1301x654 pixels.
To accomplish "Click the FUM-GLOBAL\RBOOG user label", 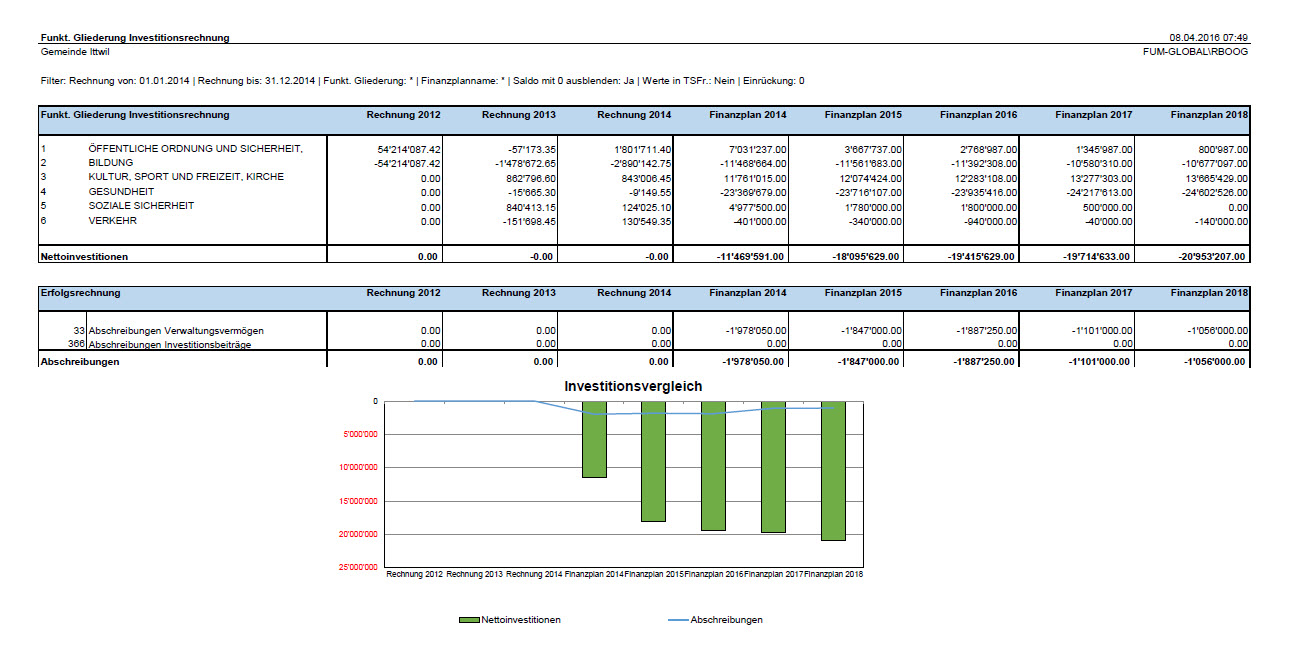I will pos(1195,51).
